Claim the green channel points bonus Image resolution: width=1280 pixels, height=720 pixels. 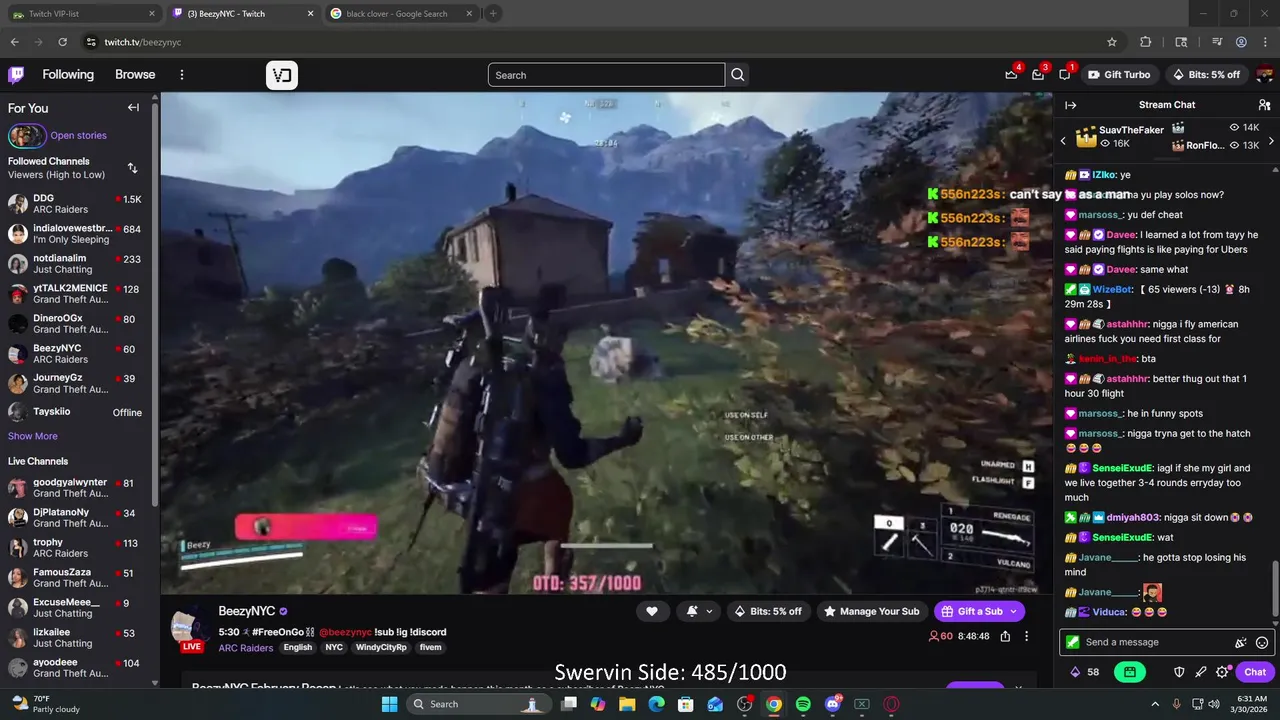(1129, 672)
